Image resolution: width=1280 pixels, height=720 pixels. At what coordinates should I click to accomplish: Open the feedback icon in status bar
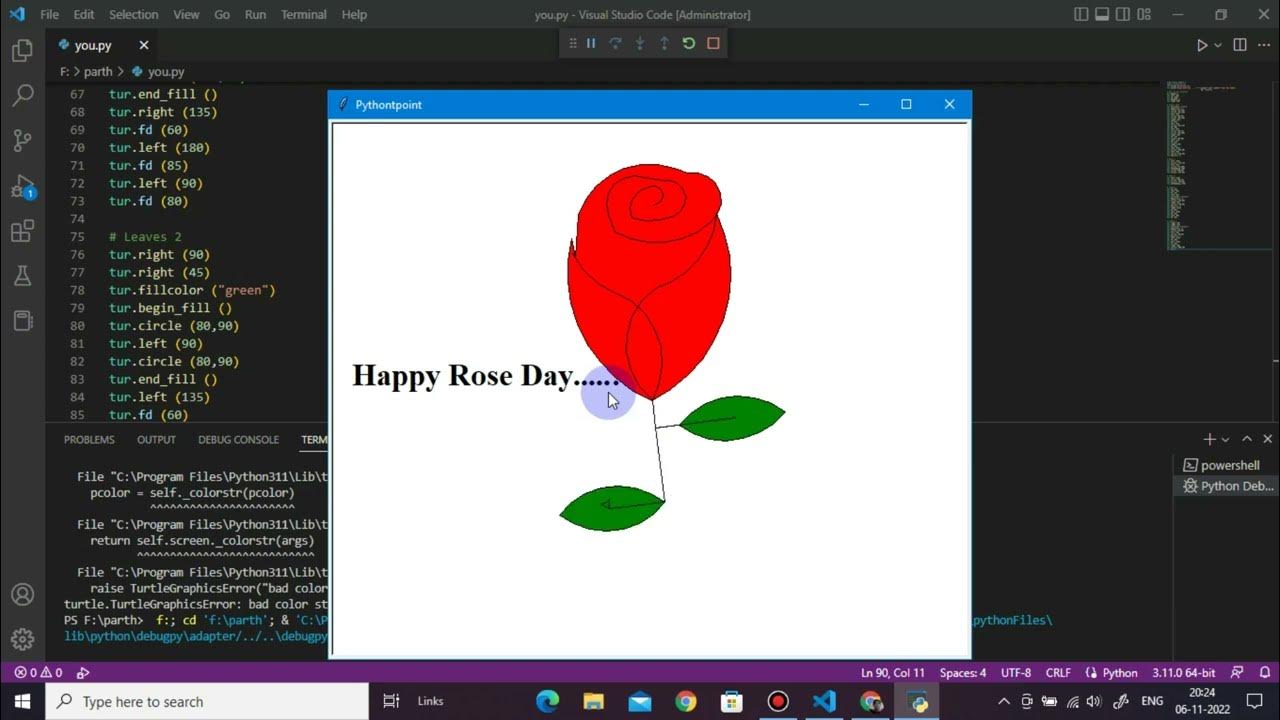pyautogui.click(x=1238, y=673)
